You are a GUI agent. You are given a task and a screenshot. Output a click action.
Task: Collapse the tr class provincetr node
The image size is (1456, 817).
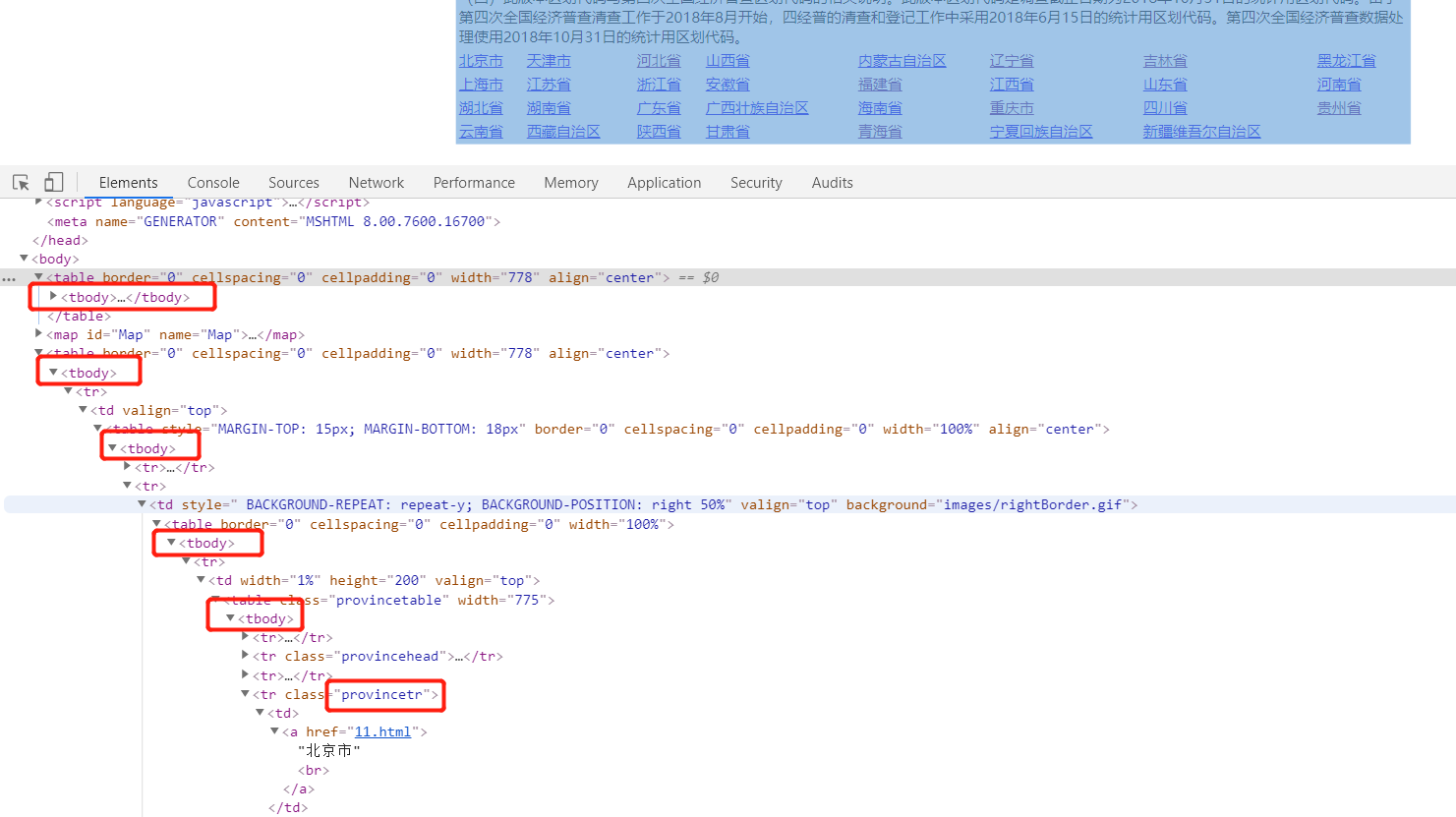(x=245, y=694)
